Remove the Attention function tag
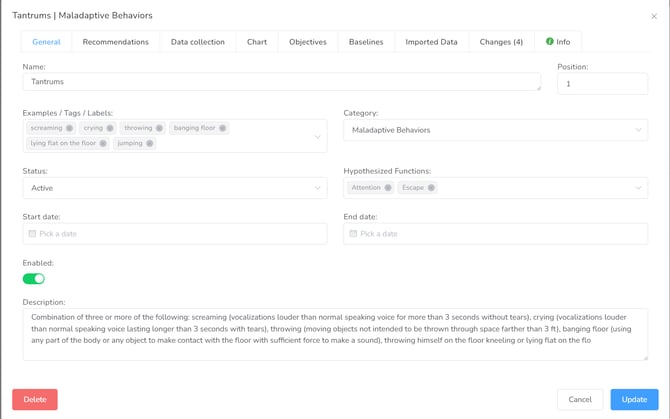 click(x=388, y=187)
